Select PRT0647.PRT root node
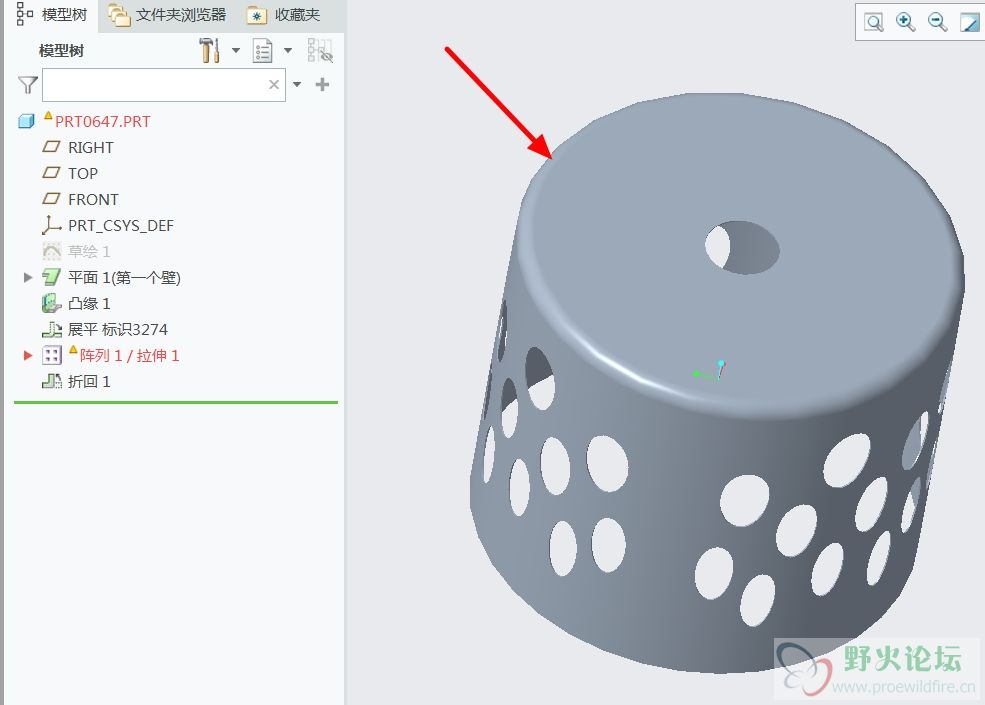 (102, 121)
